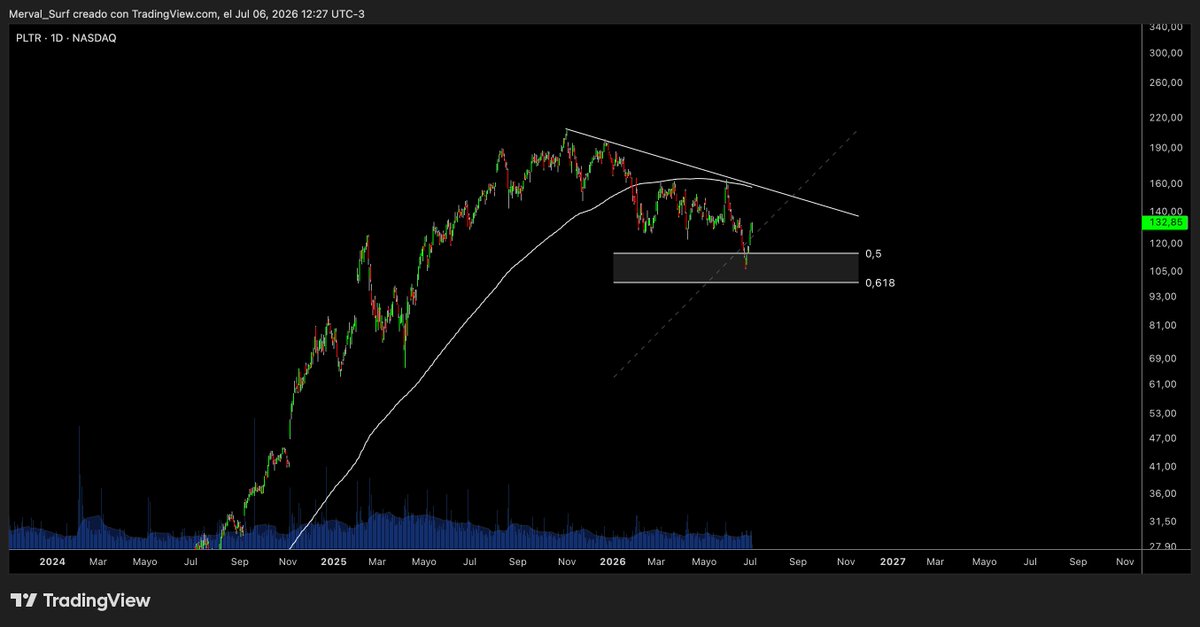Click the 340,00 price axis label
The width and height of the screenshot is (1200, 627).
(x=1165, y=27)
